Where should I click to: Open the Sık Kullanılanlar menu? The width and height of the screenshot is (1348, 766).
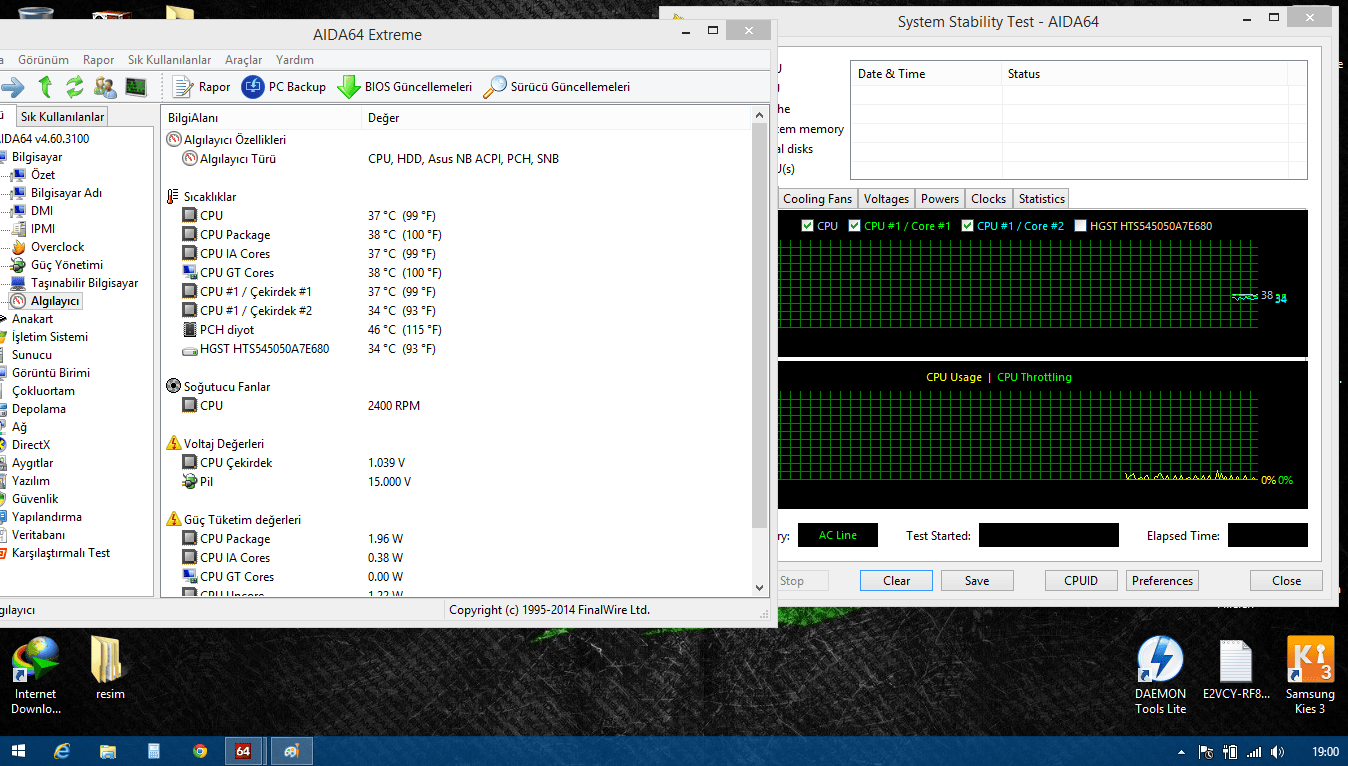click(x=170, y=60)
